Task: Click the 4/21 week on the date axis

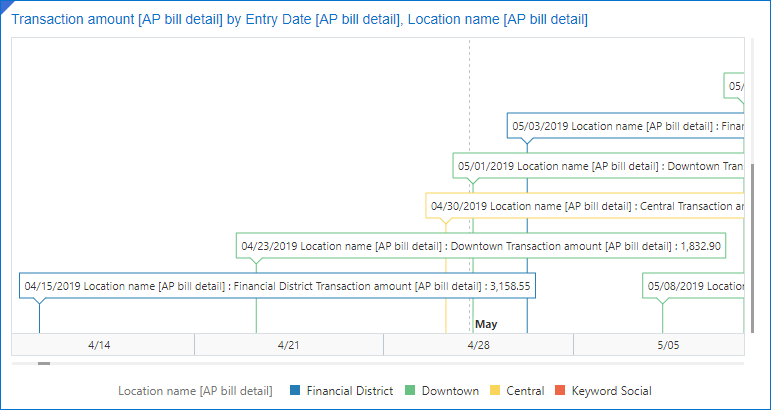Action: pyautogui.click(x=288, y=344)
